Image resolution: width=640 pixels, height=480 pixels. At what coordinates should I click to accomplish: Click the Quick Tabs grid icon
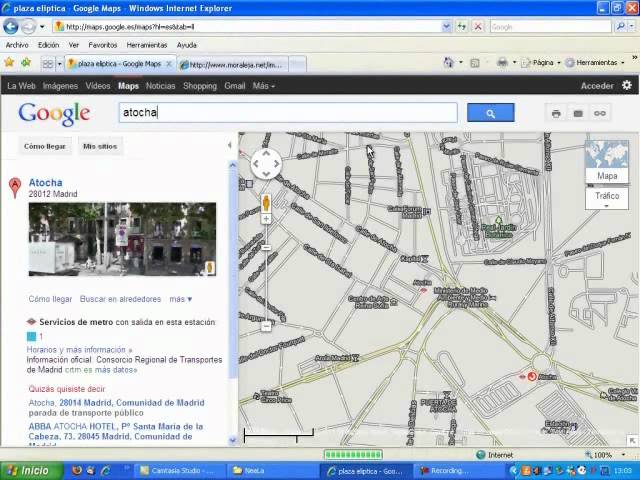click(x=48, y=64)
